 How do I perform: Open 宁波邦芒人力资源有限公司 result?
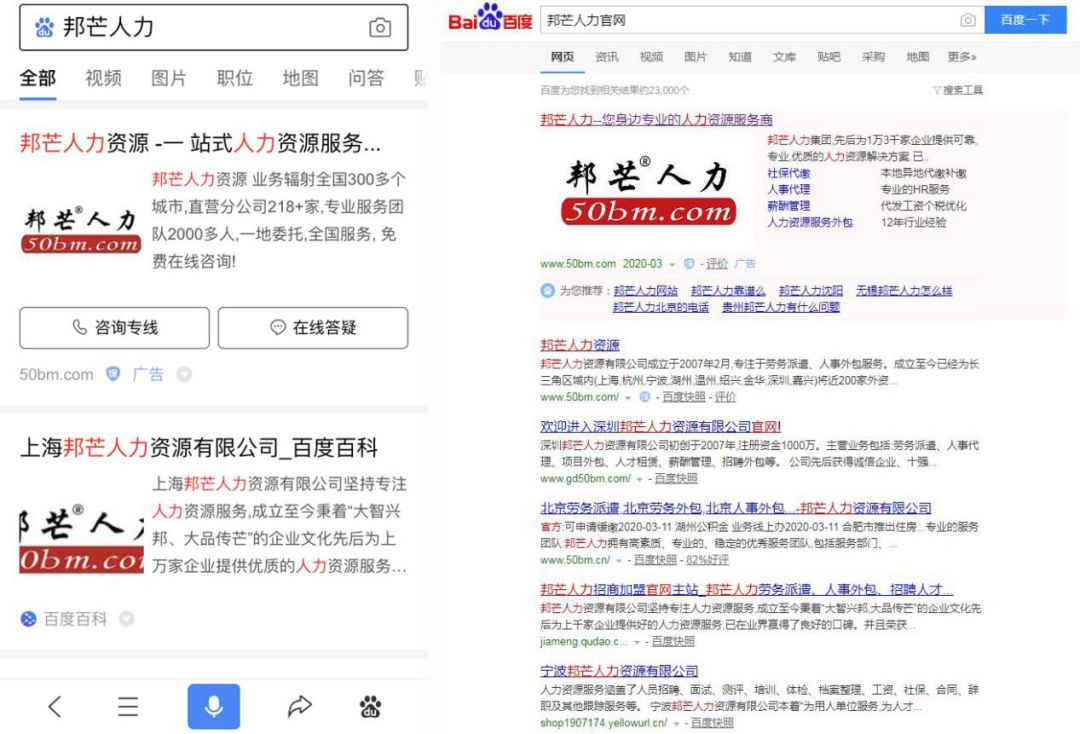[x=619, y=671]
